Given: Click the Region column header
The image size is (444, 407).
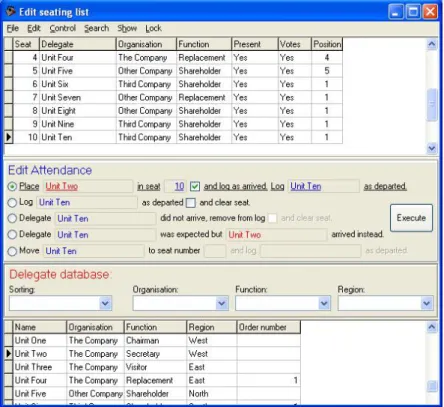Looking at the screenshot, I should [212, 327].
